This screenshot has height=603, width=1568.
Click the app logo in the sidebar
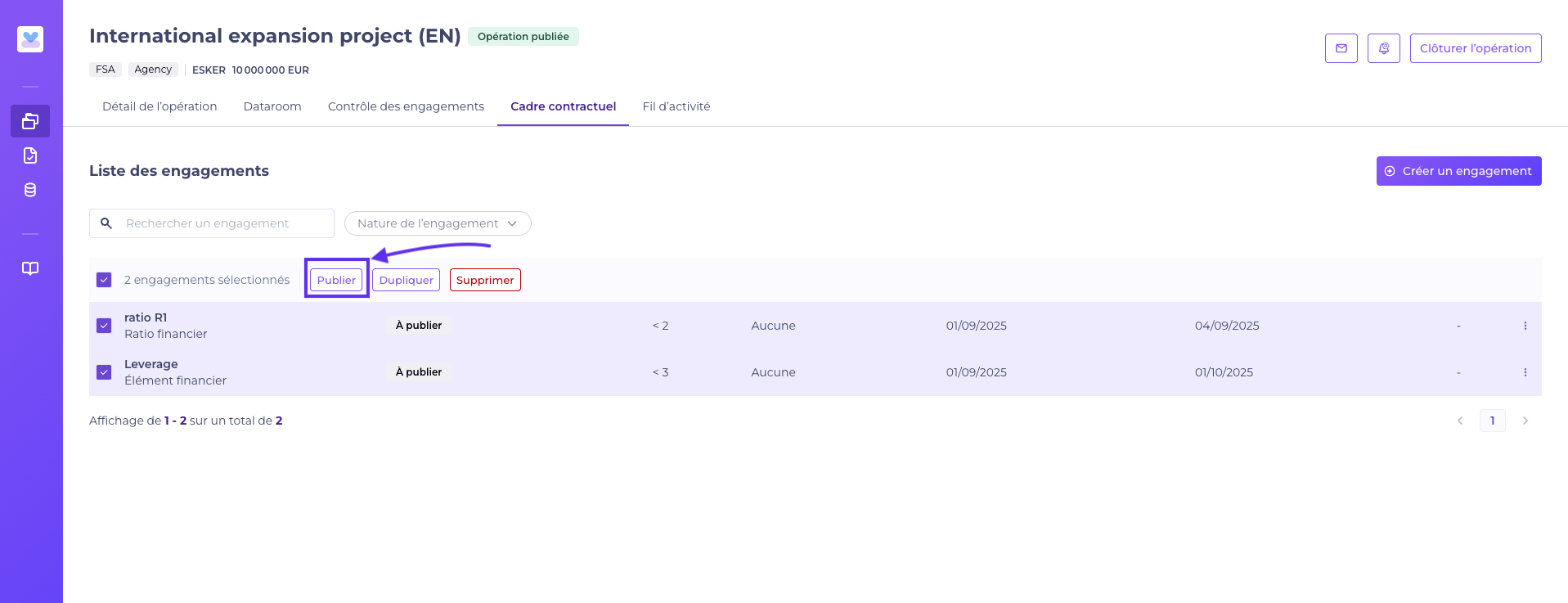pos(30,38)
